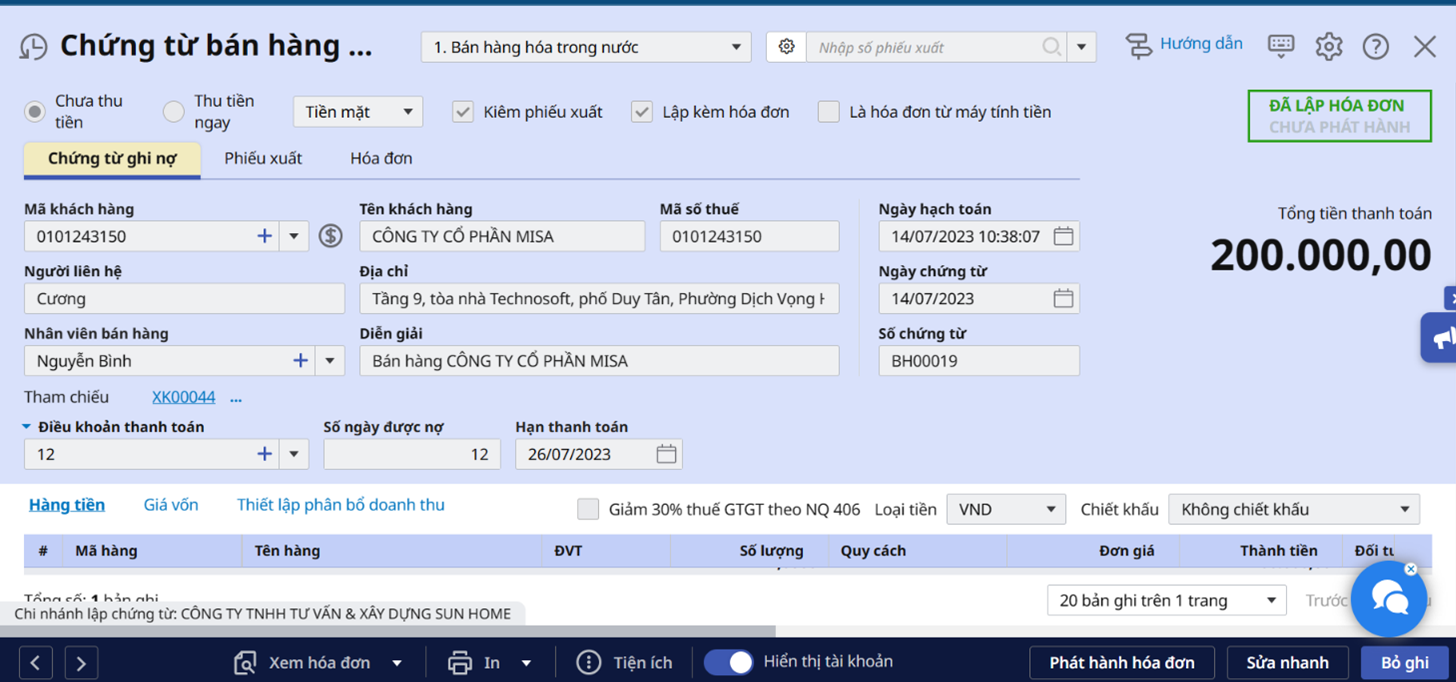The width and height of the screenshot is (1456, 682).
Task: Toggle the Hiển thị tài khoản switch
Action: click(729, 662)
